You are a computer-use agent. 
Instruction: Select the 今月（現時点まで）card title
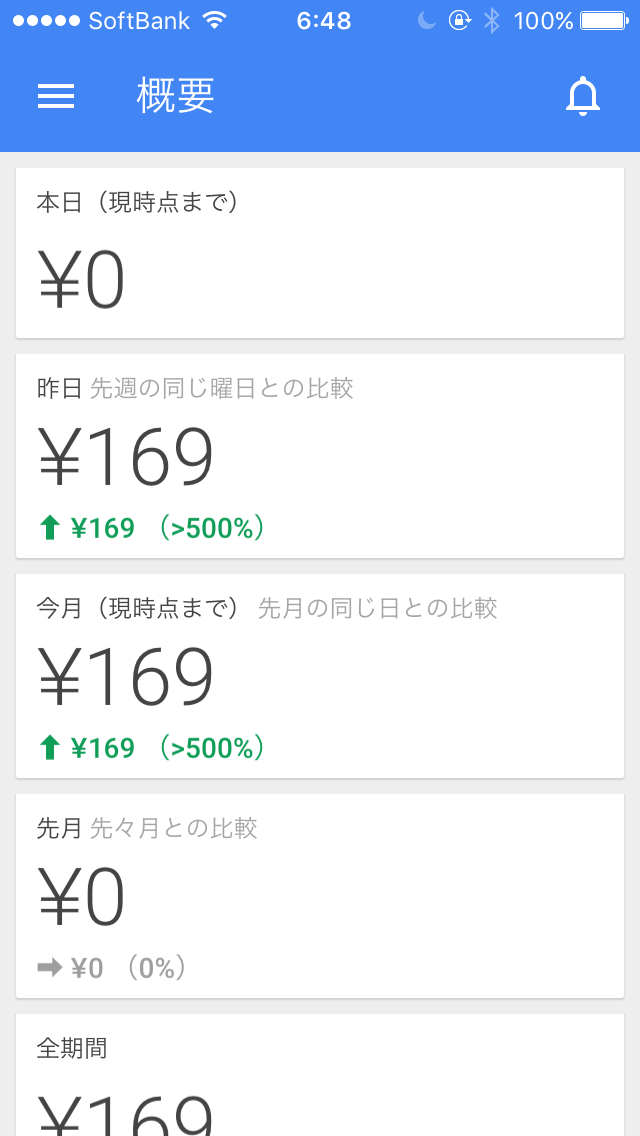click(x=137, y=608)
